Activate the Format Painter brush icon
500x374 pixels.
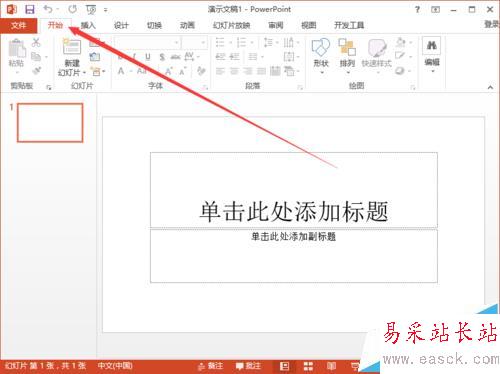click(x=37, y=71)
